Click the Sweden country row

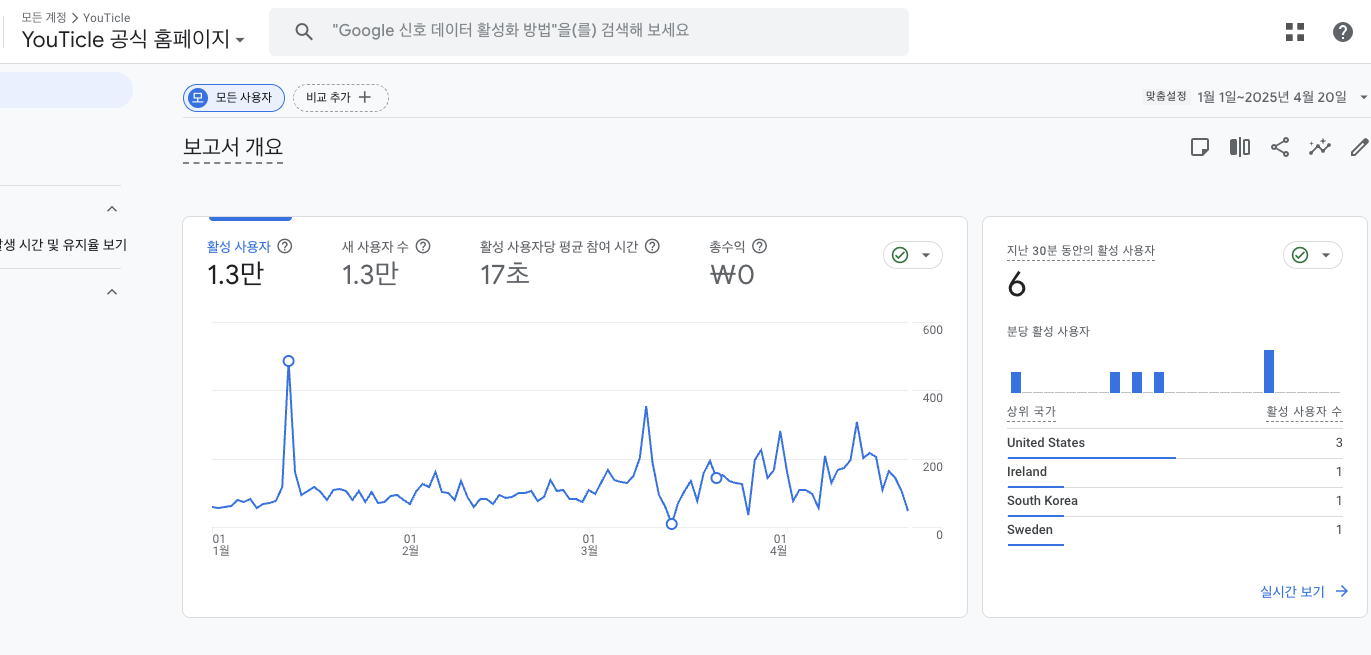[1175, 530]
